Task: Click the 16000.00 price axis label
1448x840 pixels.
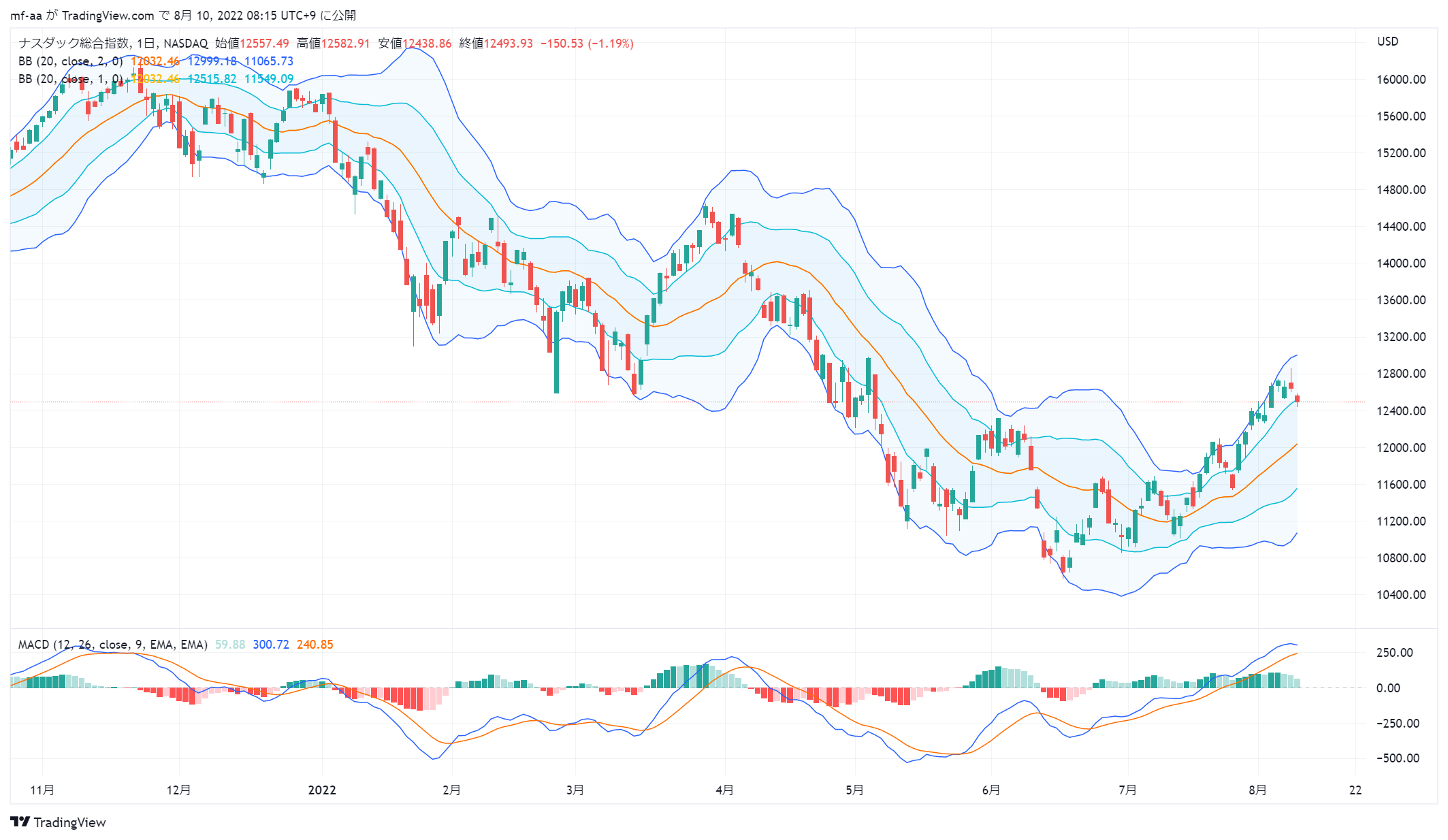Action: click(x=1401, y=80)
